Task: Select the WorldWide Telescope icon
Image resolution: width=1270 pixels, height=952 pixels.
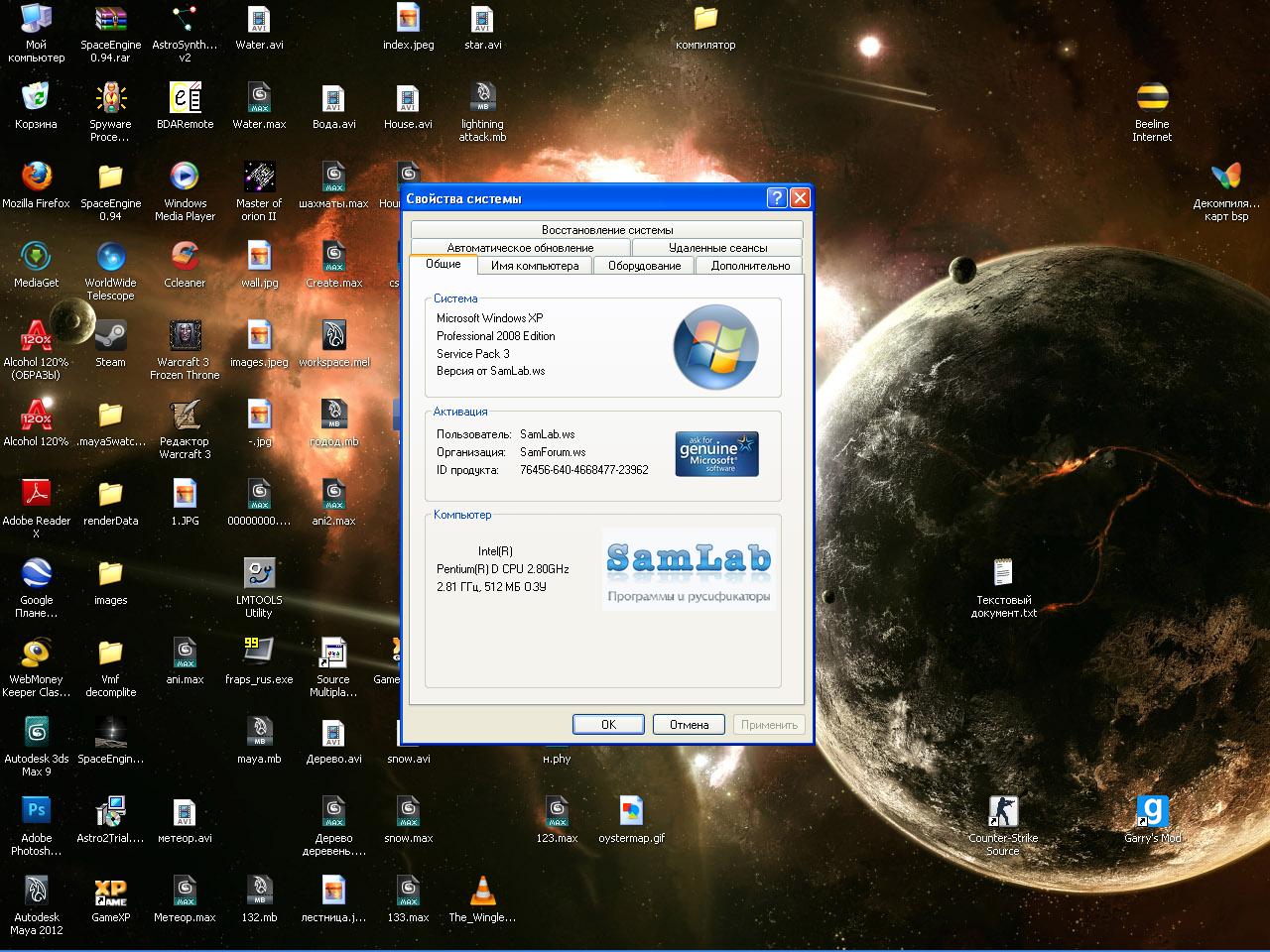Action: 110,256
